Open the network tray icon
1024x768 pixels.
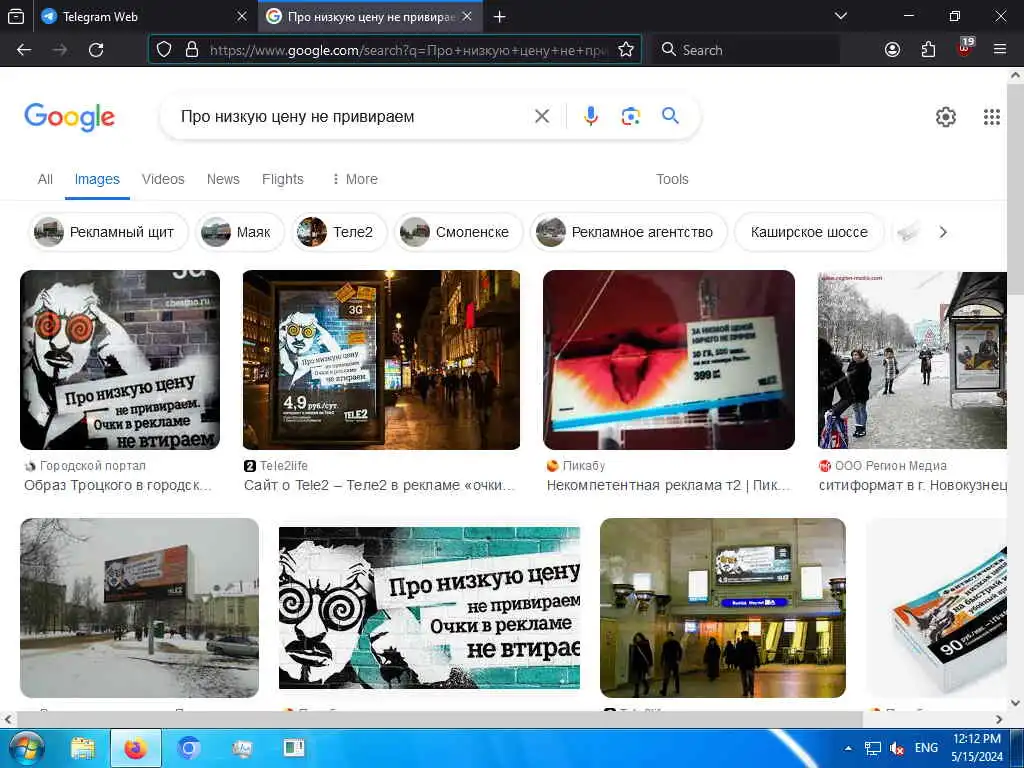click(872, 748)
